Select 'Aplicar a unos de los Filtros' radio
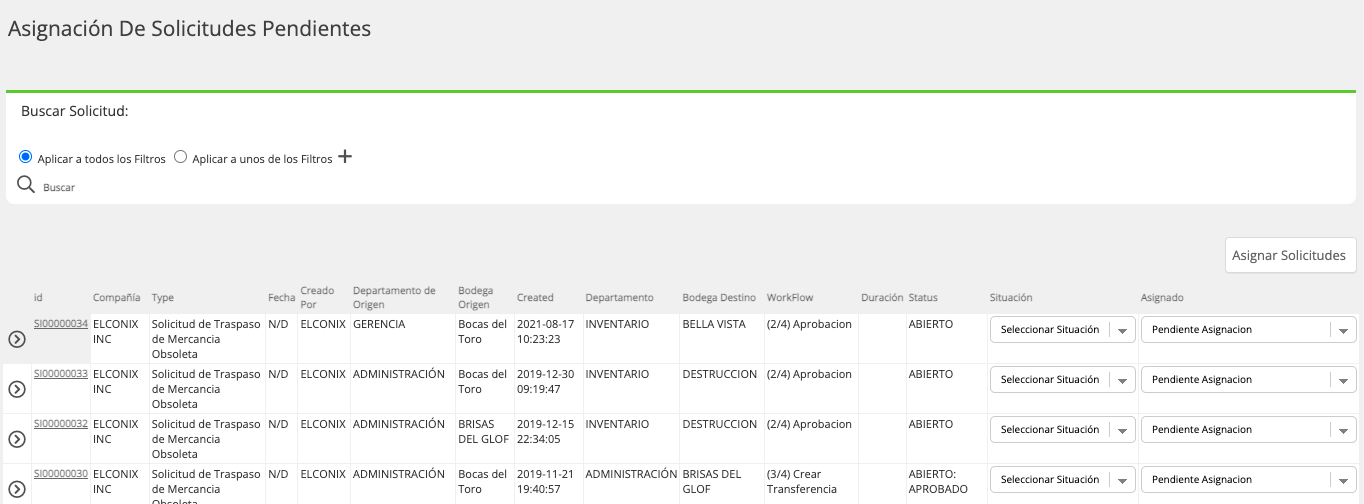1364x504 pixels. point(181,157)
